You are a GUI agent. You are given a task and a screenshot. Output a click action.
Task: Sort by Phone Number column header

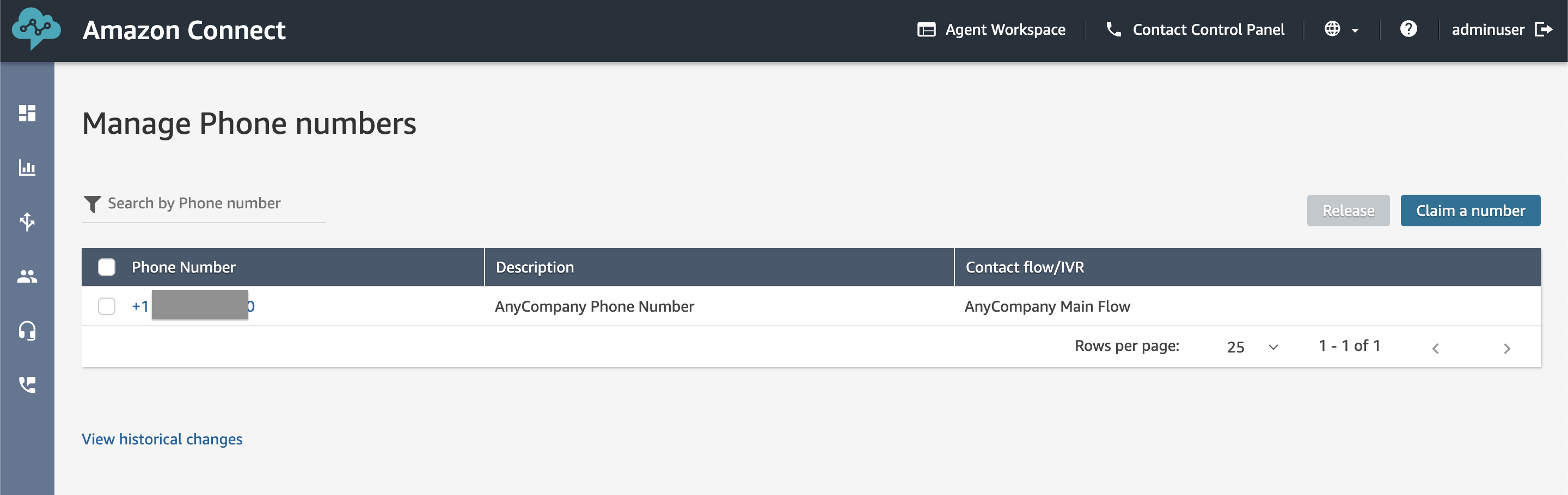click(x=183, y=267)
